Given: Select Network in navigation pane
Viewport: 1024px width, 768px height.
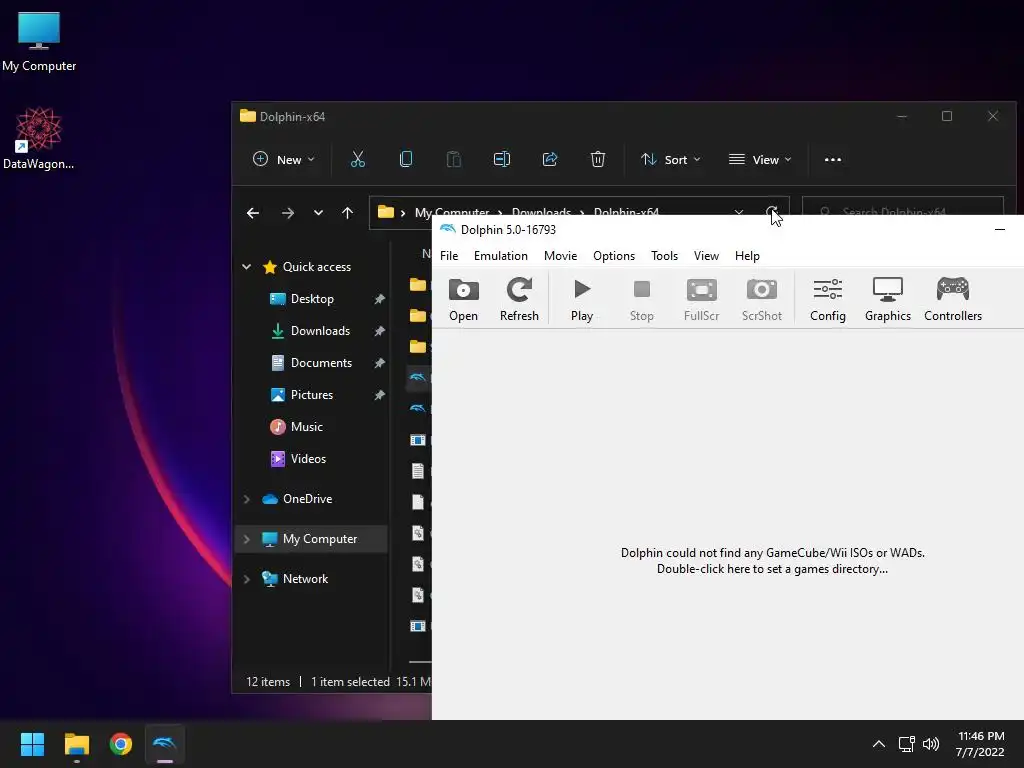Looking at the screenshot, I should pyautogui.click(x=305, y=579).
